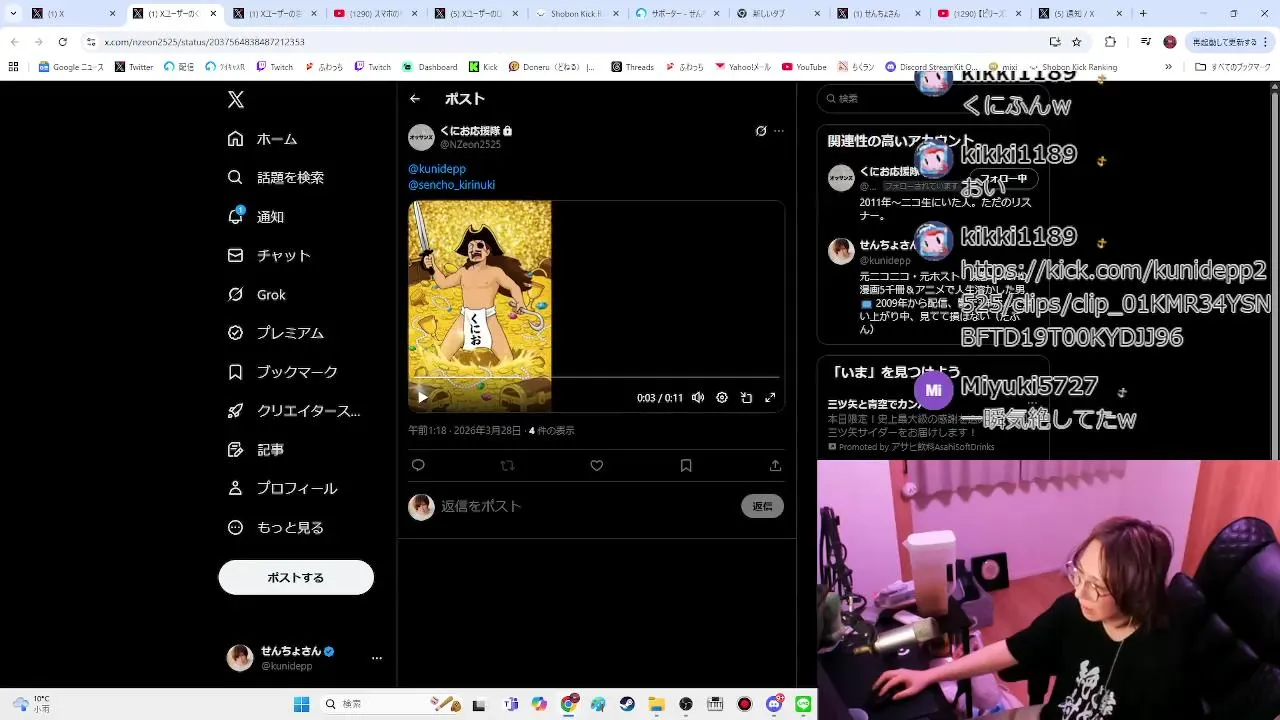The height and width of the screenshot is (720, 1280).
Task: Repost using the retweet arrows icon
Action: tap(507, 465)
